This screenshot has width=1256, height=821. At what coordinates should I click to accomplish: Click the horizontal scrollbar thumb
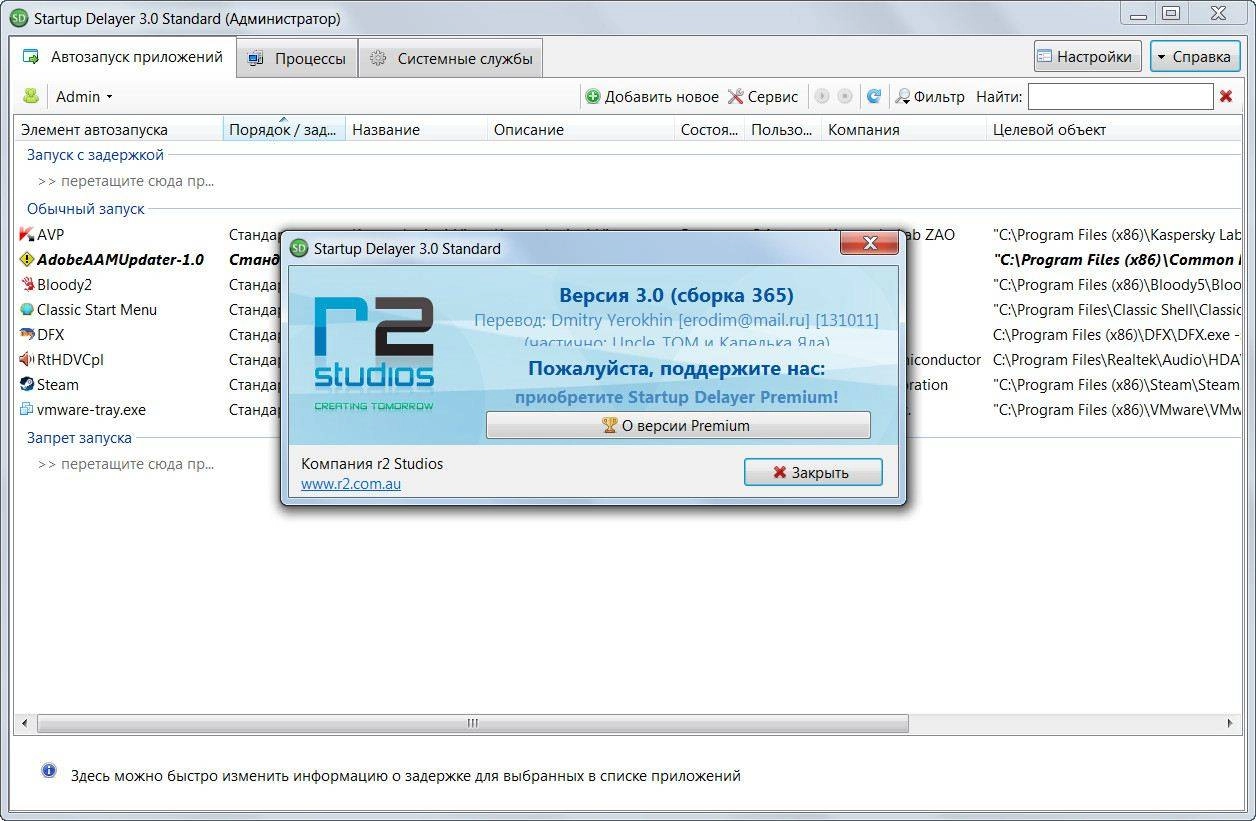pyautogui.click(x=473, y=722)
